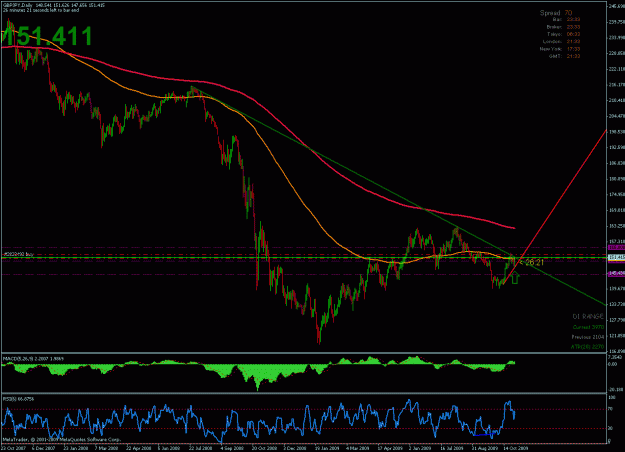This screenshot has width=625, height=452.
Task: Click the 2 Jun 2009 date label
Action: click(x=421, y=448)
